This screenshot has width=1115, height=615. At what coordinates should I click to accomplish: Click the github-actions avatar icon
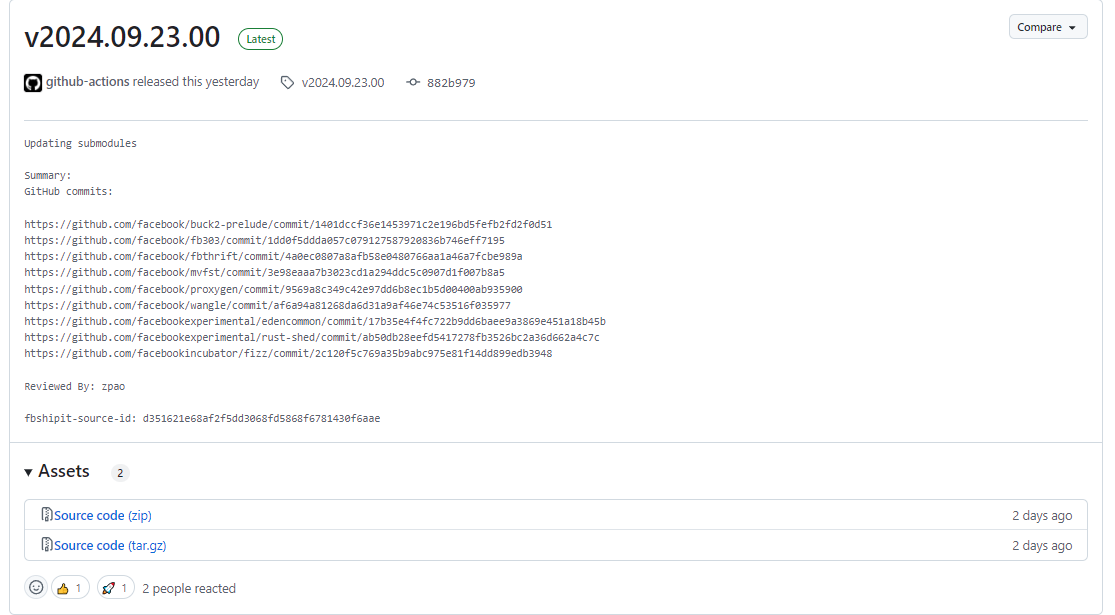tap(33, 82)
